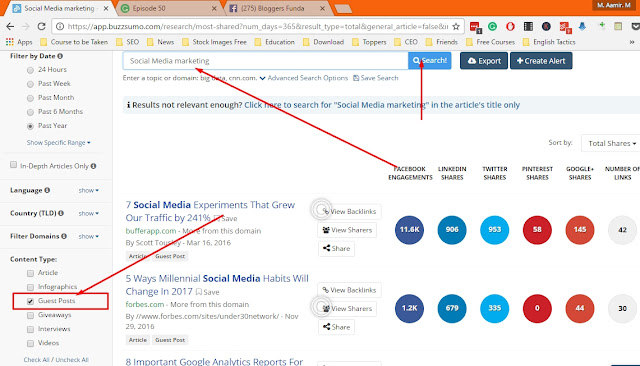Click the info icon next to Country (TLD)
This screenshot has width=640, height=366.
click(61, 213)
